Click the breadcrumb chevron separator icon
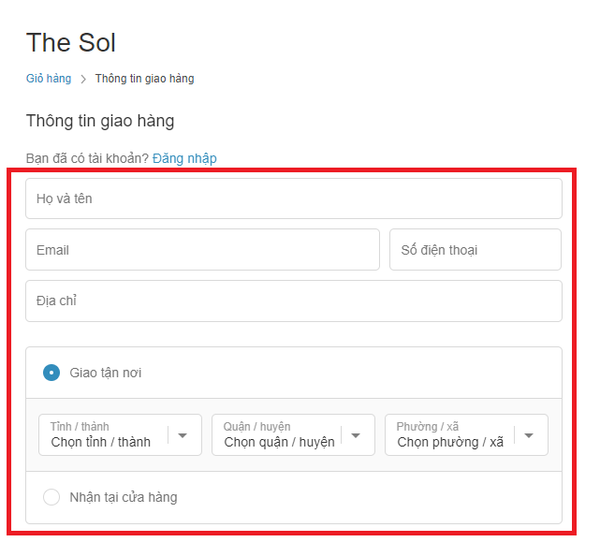Image resolution: width=600 pixels, height=543 pixels. 83,79
